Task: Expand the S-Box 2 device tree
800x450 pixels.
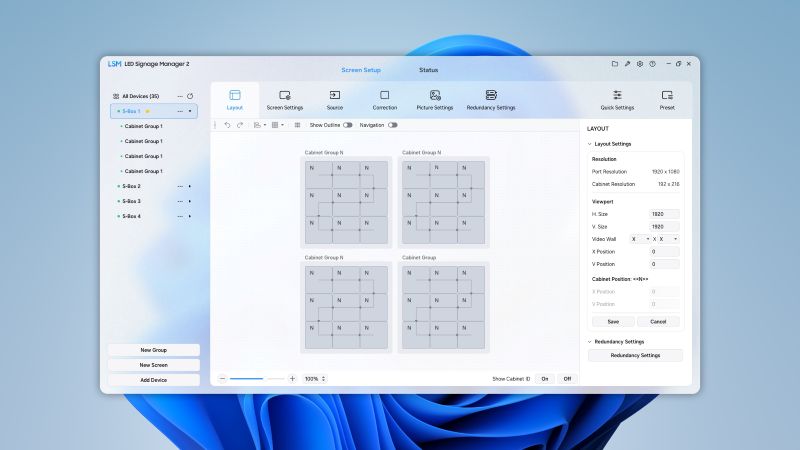Action: click(x=190, y=186)
